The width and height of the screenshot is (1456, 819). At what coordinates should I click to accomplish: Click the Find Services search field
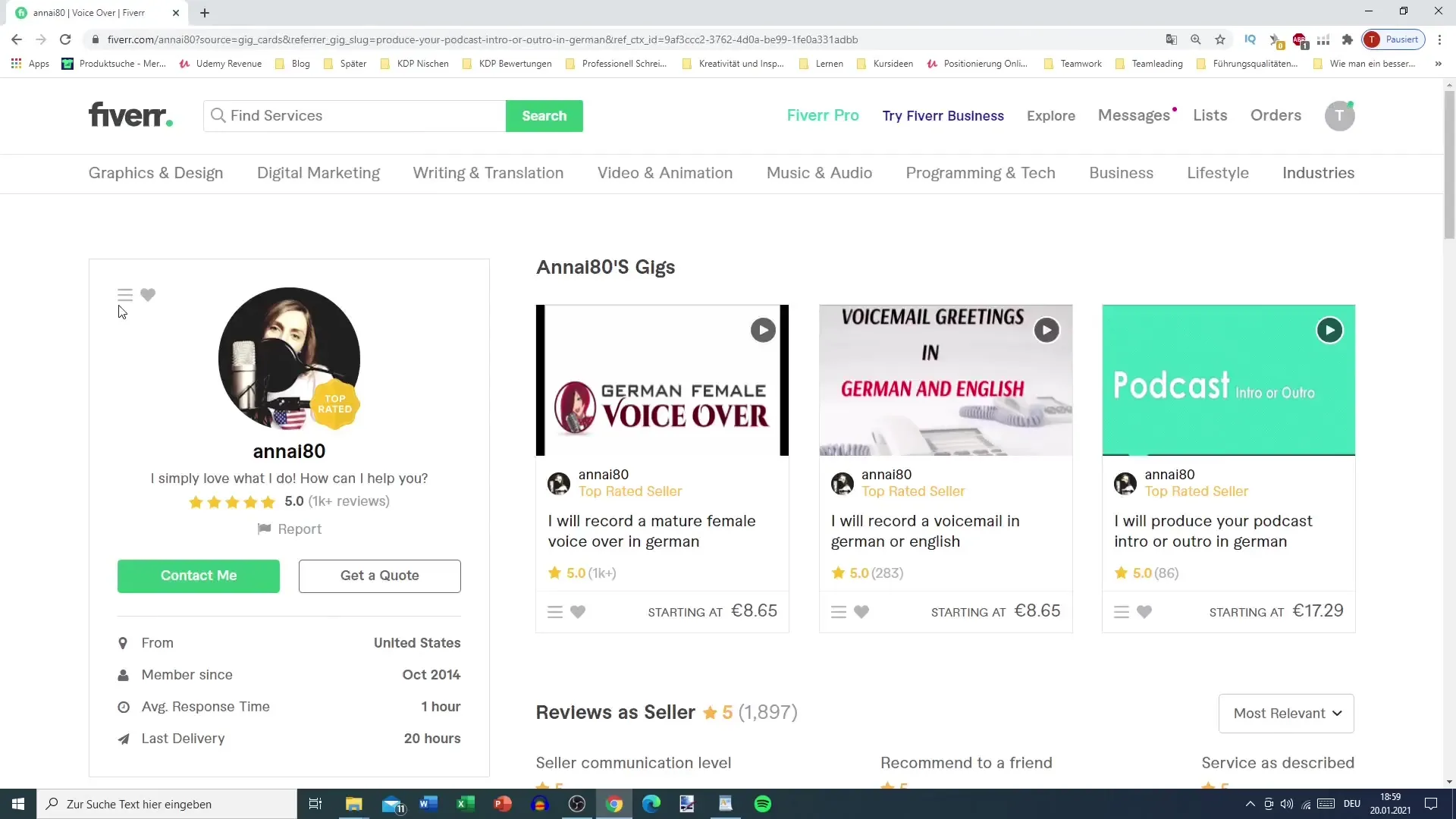pyautogui.click(x=354, y=116)
